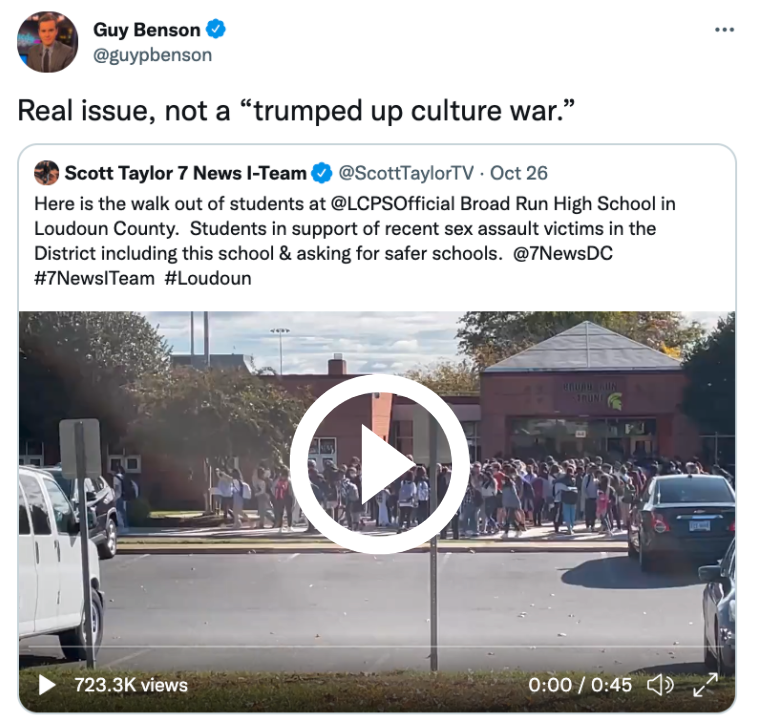Click Guy Benson's profile avatar
Screen dimensions: 760x720
[x=47, y=42]
